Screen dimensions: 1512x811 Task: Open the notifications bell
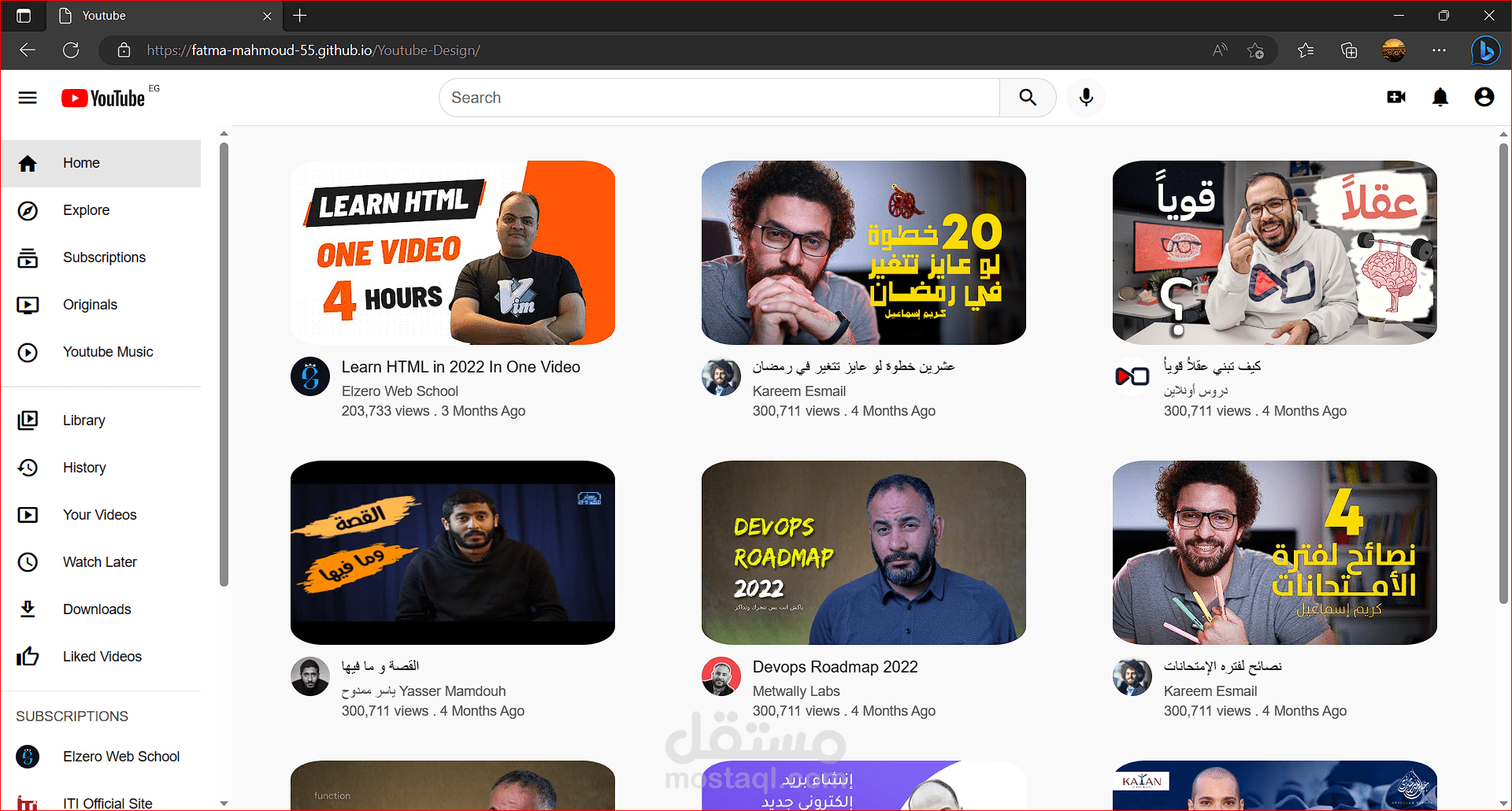(x=1440, y=97)
